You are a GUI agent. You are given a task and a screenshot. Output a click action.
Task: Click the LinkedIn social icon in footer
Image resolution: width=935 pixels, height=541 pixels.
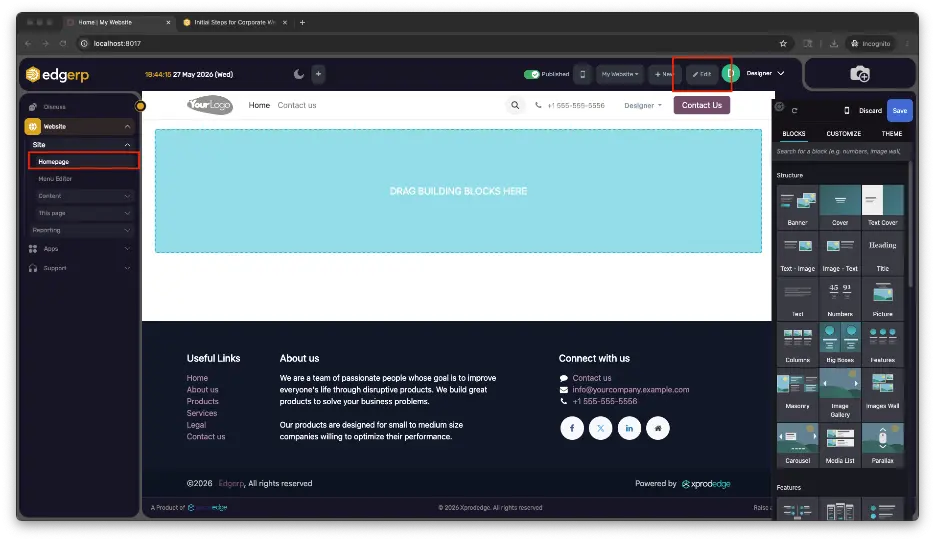629,428
